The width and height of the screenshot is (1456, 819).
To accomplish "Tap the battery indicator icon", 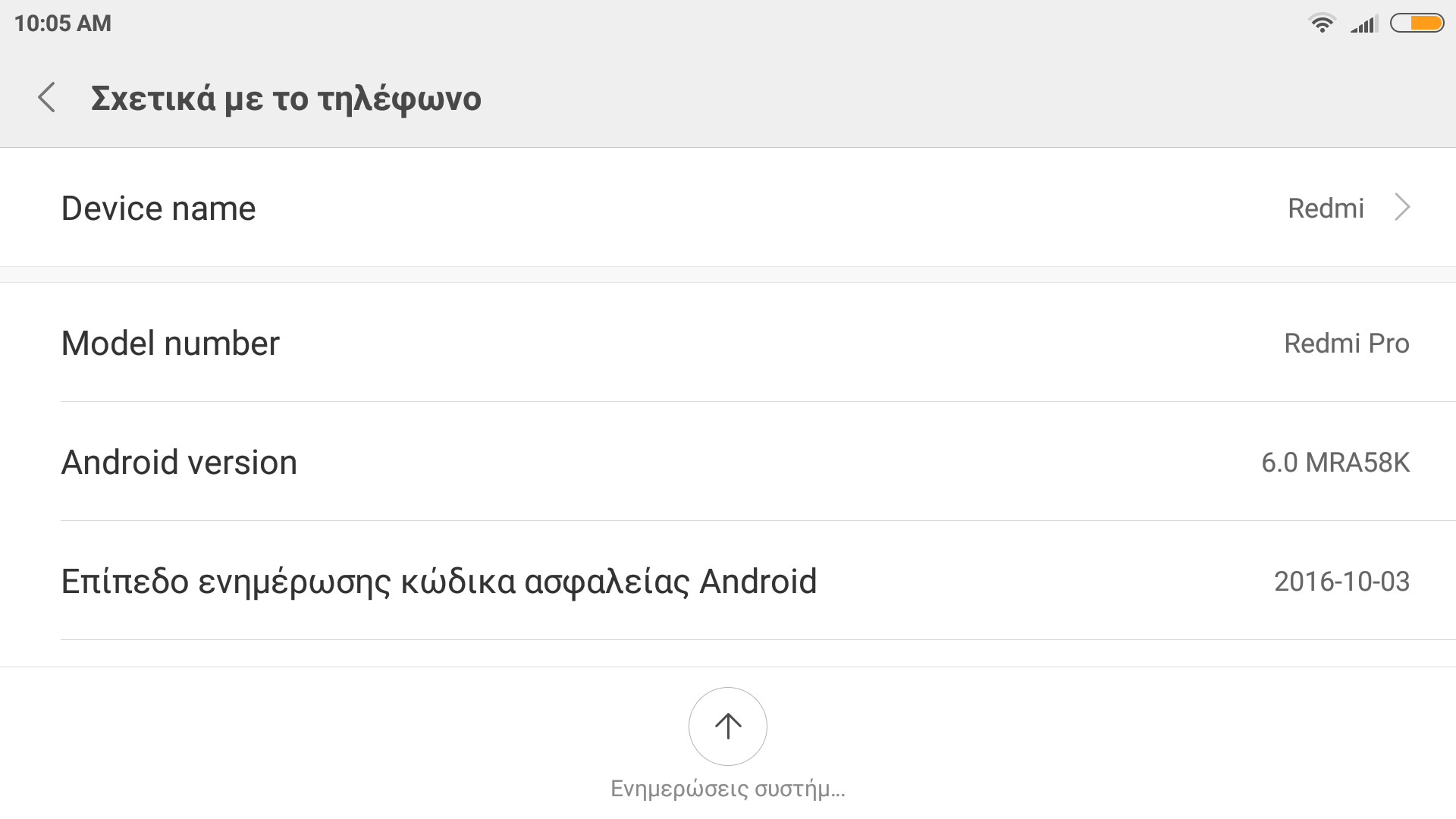I will tap(1417, 24).
